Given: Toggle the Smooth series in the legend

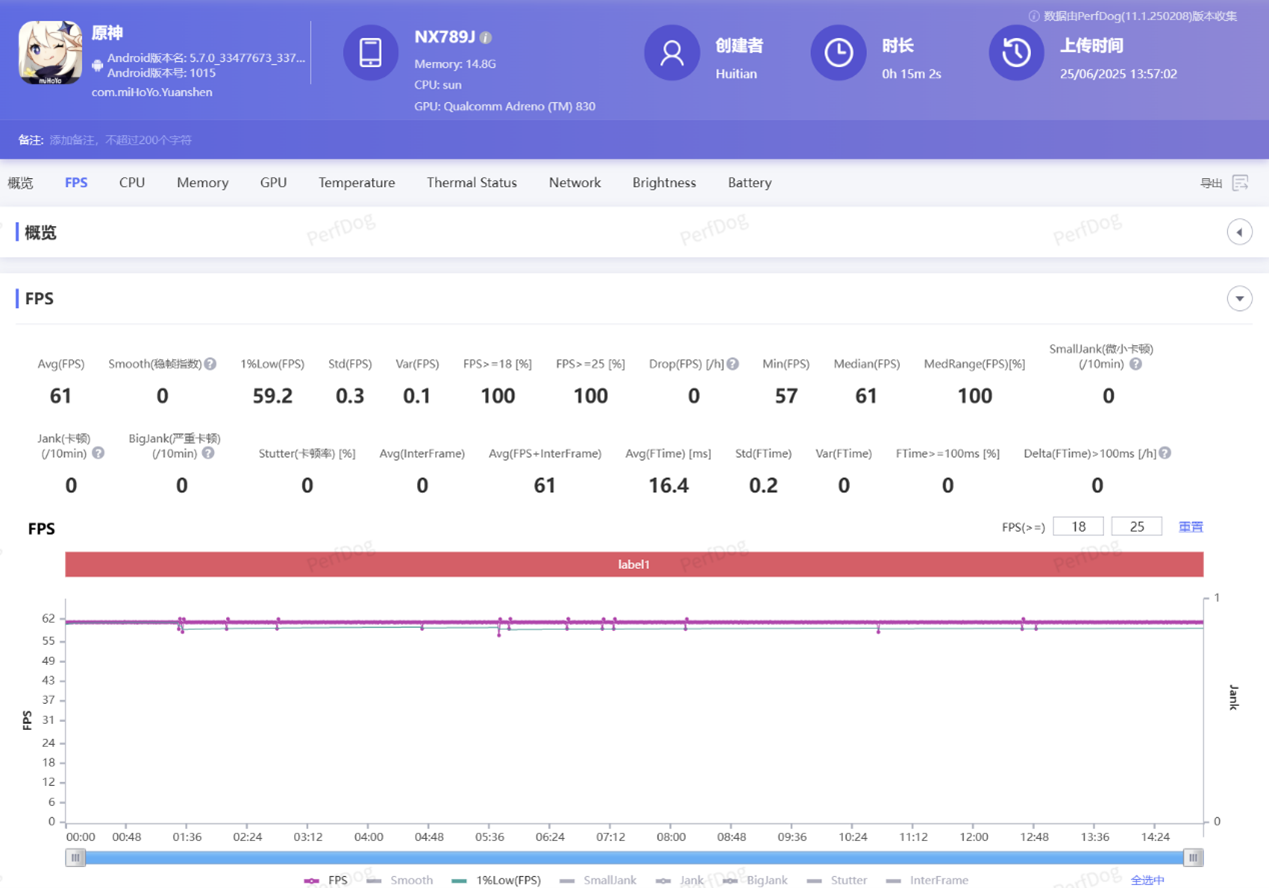Looking at the screenshot, I should [x=400, y=880].
